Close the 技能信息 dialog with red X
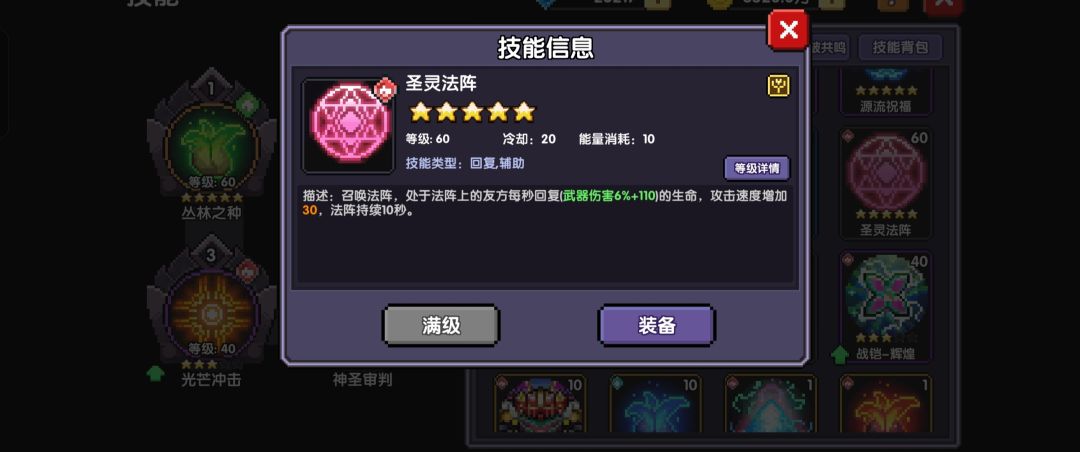The image size is (1080, 452). [788, 30]
